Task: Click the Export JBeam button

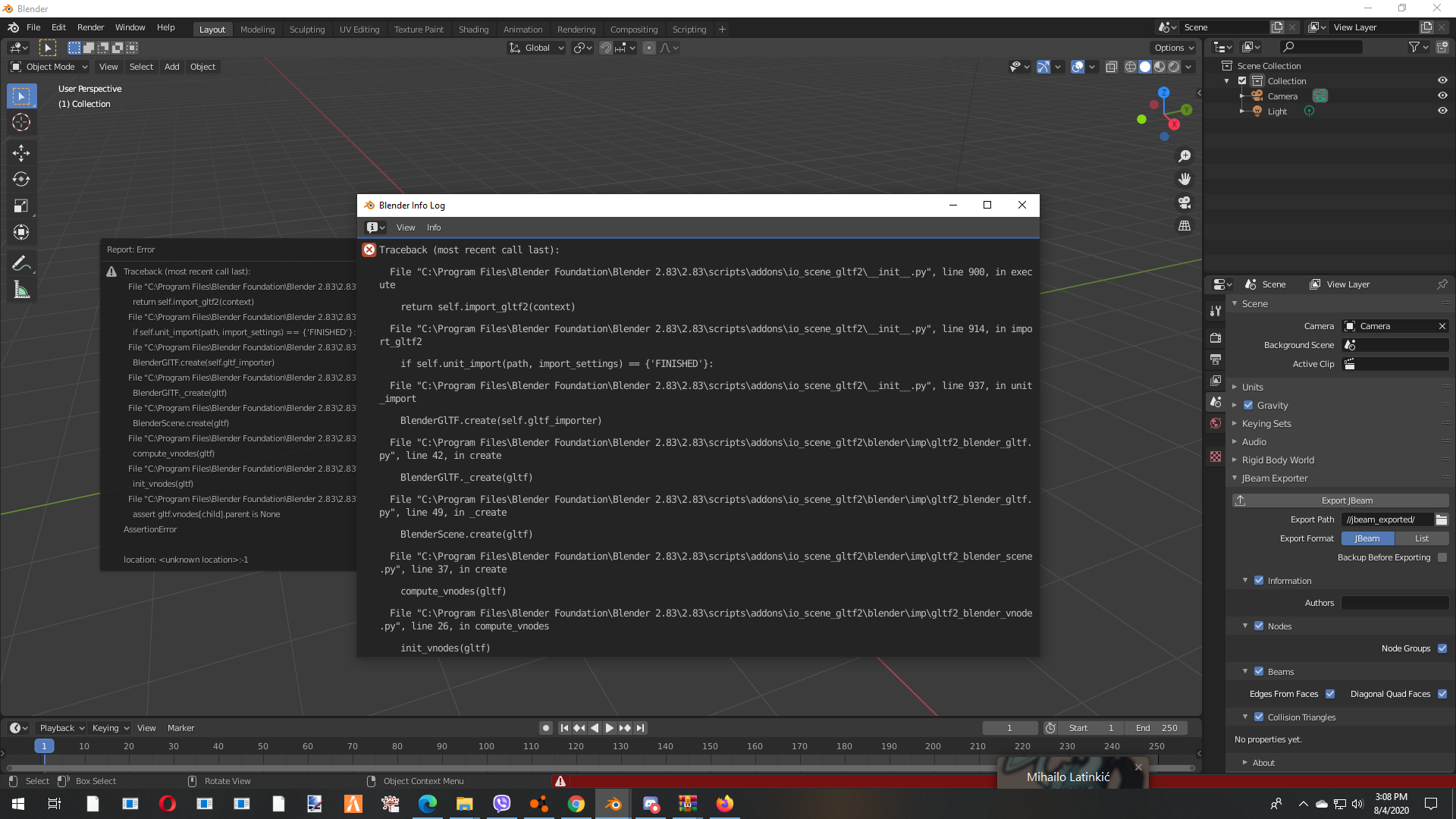Action: [1341, 500]
